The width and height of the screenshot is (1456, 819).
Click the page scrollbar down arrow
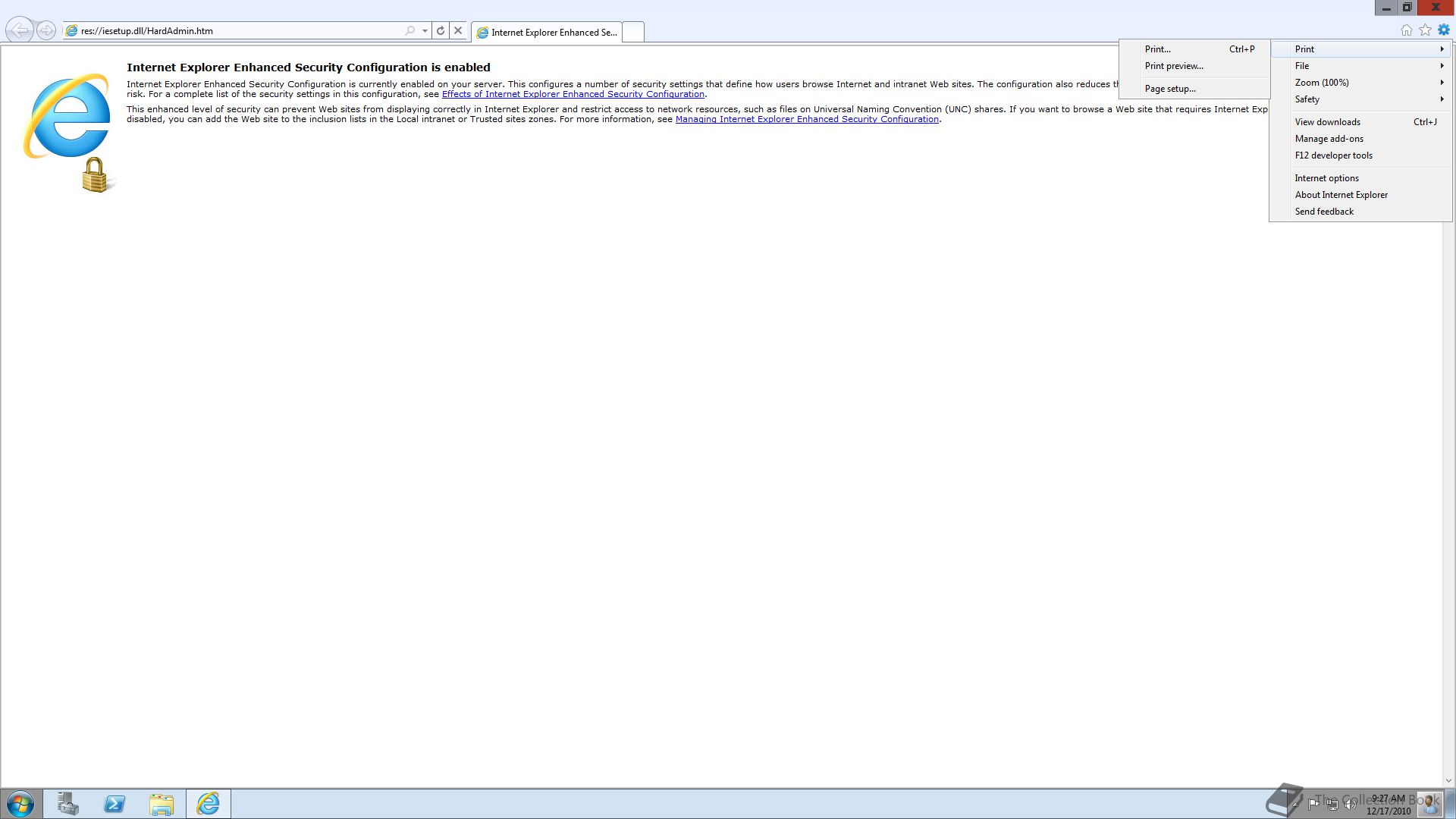1448,780
